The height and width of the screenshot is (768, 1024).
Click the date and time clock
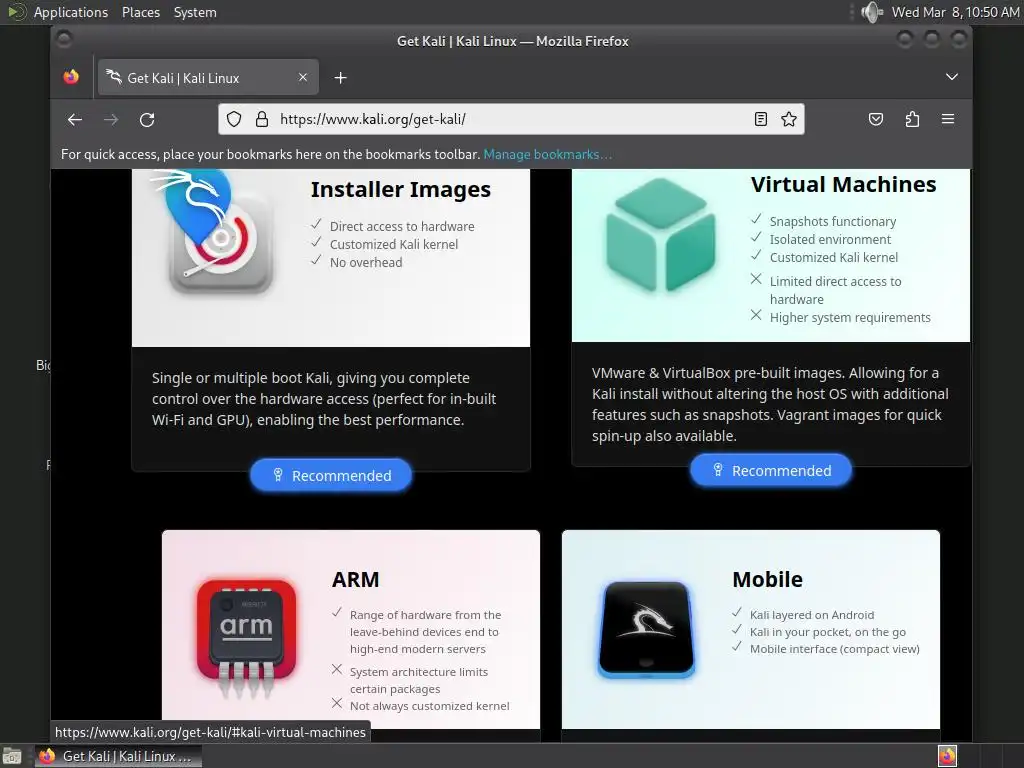tap(955, 12)
